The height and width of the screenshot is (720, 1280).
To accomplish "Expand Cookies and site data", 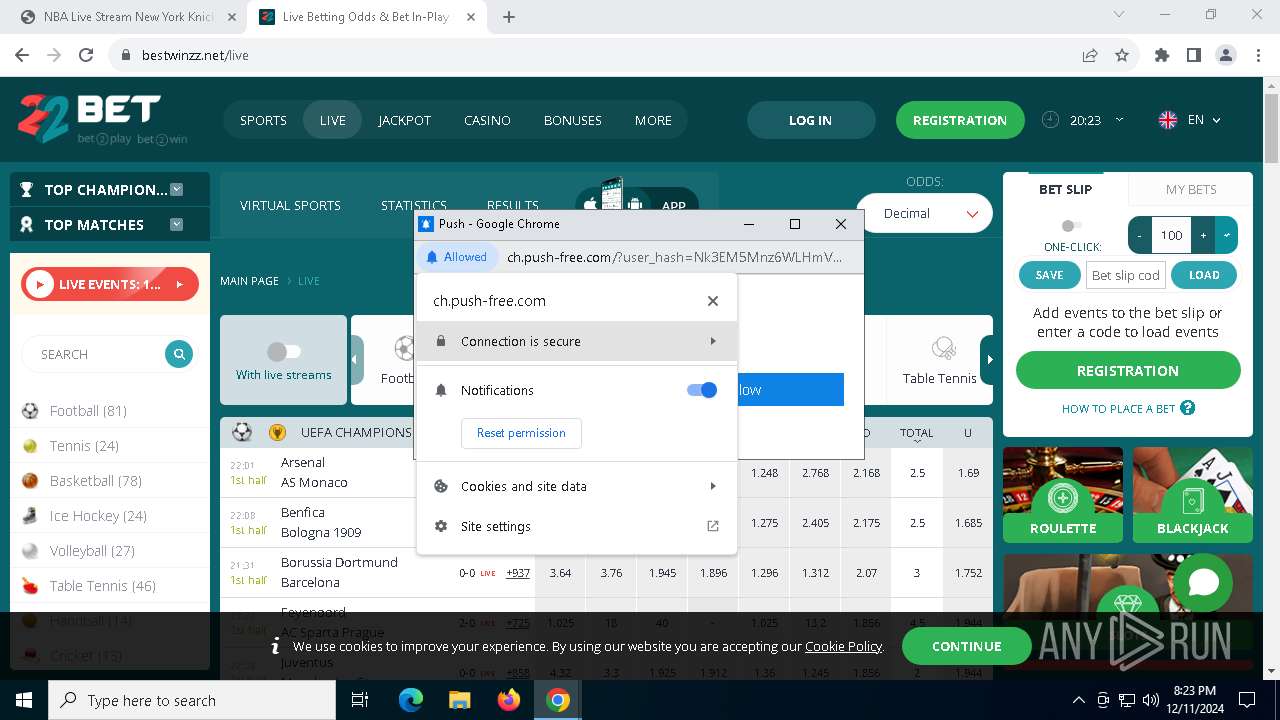I will point(577,486).
